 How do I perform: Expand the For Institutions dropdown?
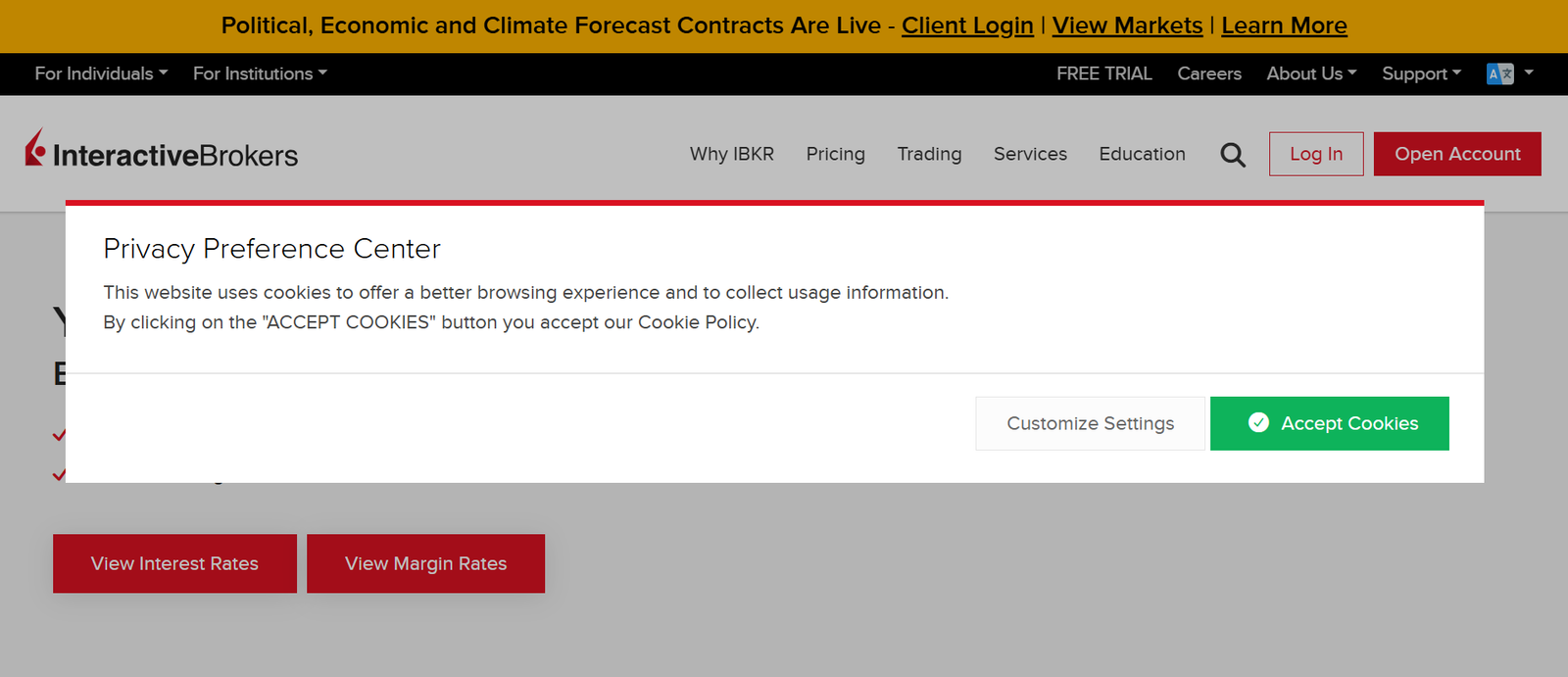[260, 73]
